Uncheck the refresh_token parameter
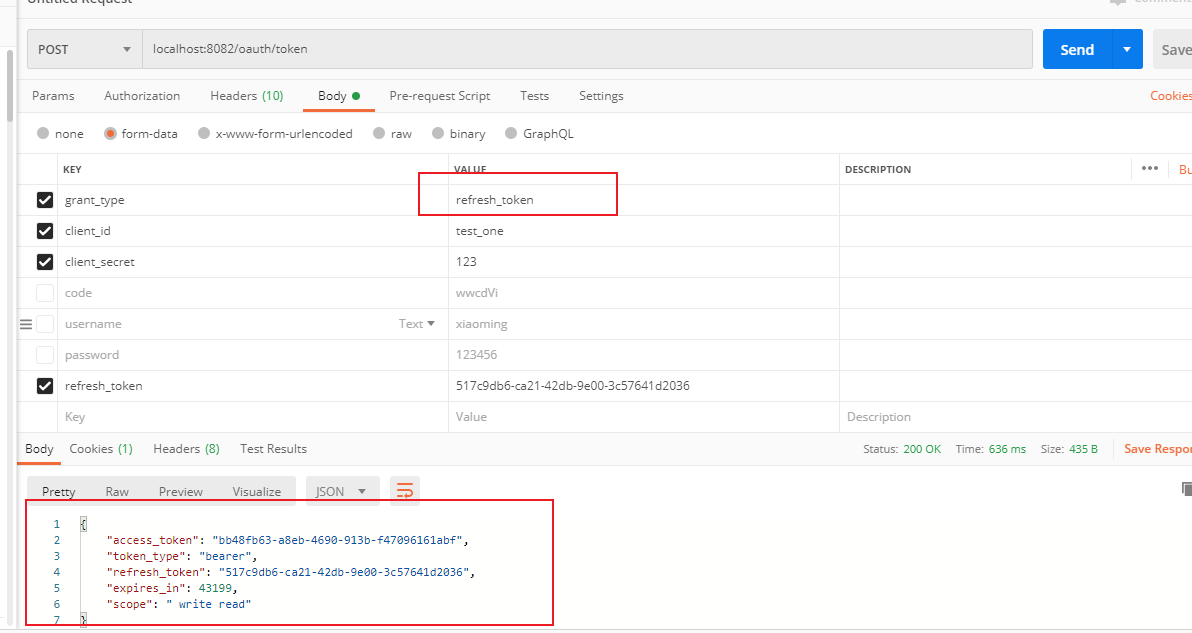The height and width of the screenshot is (633, 1192). pyautogui.click(x=44, y=385)
